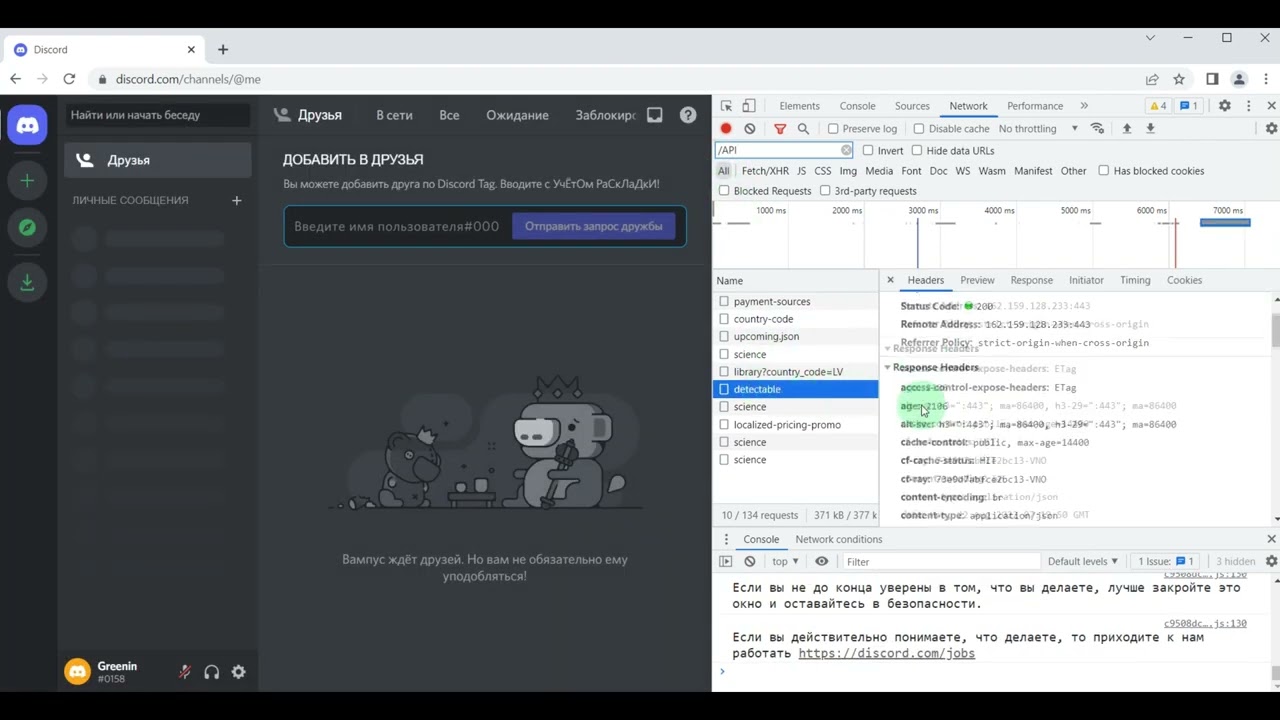
Task: Toggle device toolbar icon in DevTools
Action: (749, 106)
